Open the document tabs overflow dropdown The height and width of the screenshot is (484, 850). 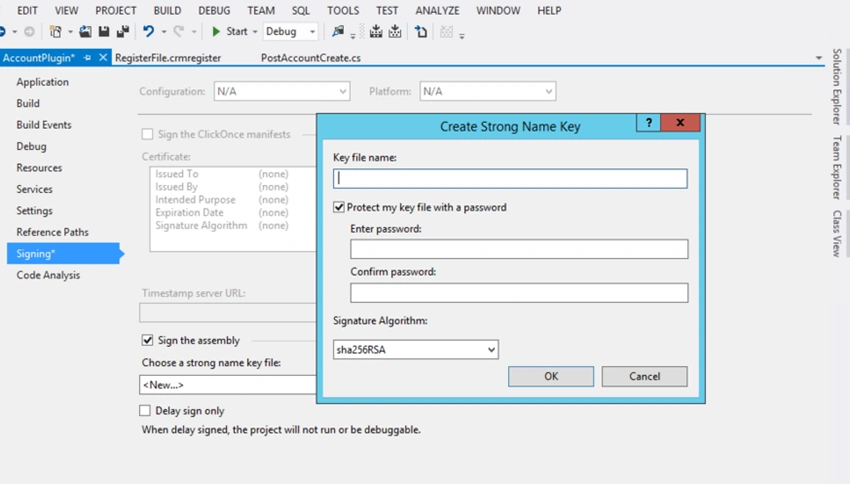tap(819, 57)
